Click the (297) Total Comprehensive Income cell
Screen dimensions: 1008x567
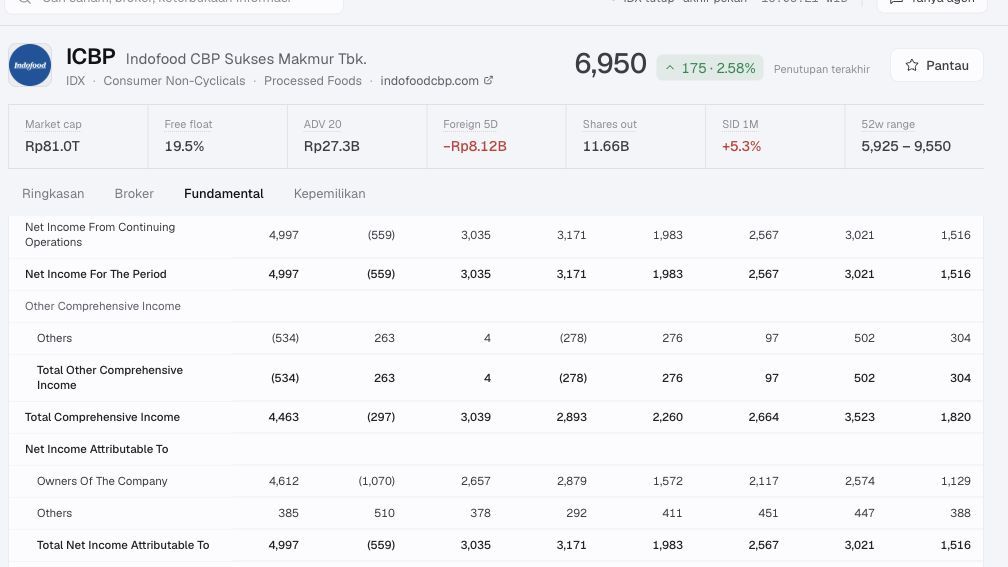tap(381, 417)
